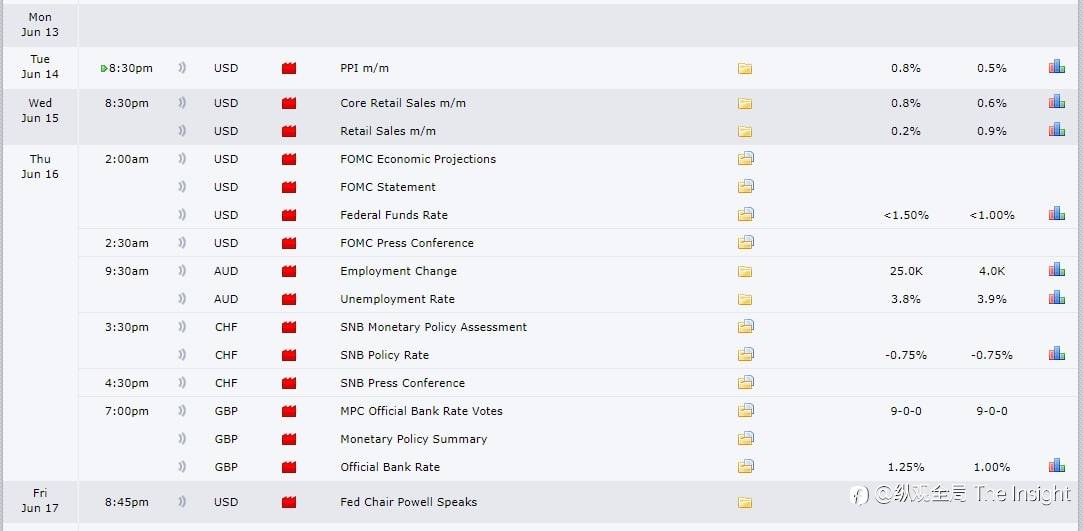Toggle the alert speaker for FOMC Press Conference
Screen dimensions: 1083x531
[183, 243]
